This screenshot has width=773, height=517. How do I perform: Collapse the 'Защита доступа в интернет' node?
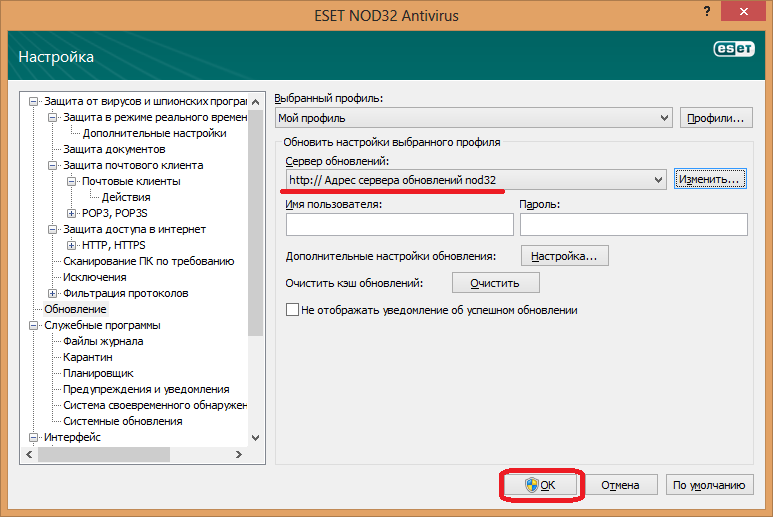[52, 229]
